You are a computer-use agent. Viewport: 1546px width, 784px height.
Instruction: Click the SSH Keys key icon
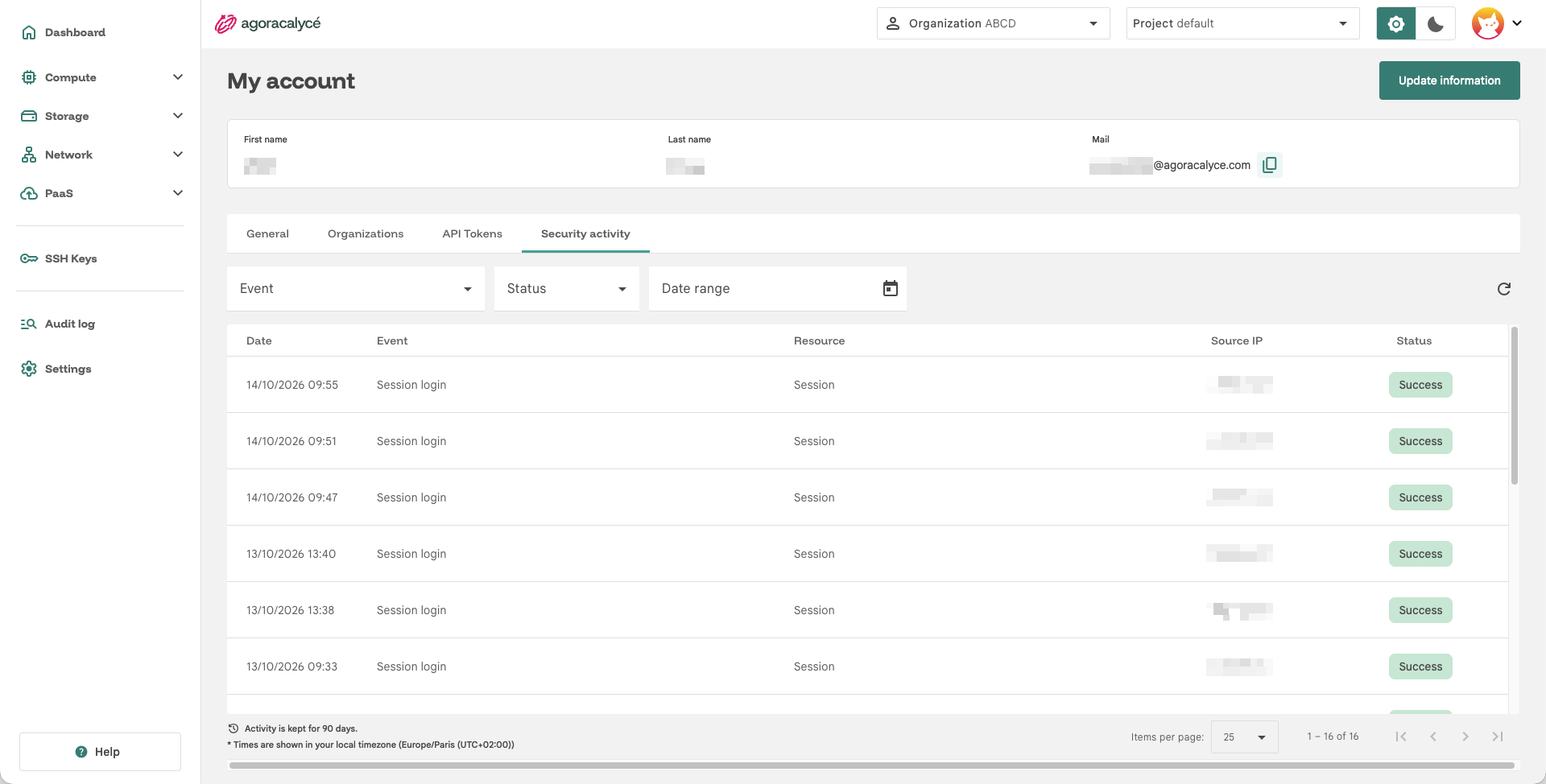pos(29,258)
